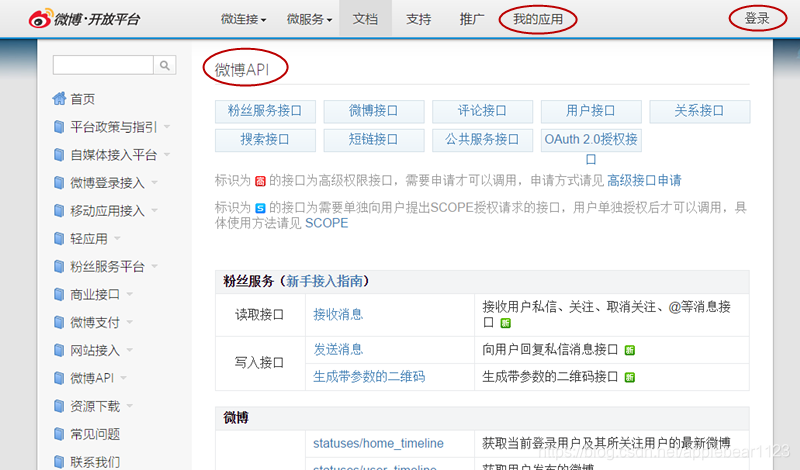Click the OAuth 2.0授权接口 button
Image resolution: width=800 pixels, height=470 pixels.
click(x=591, y=140)
